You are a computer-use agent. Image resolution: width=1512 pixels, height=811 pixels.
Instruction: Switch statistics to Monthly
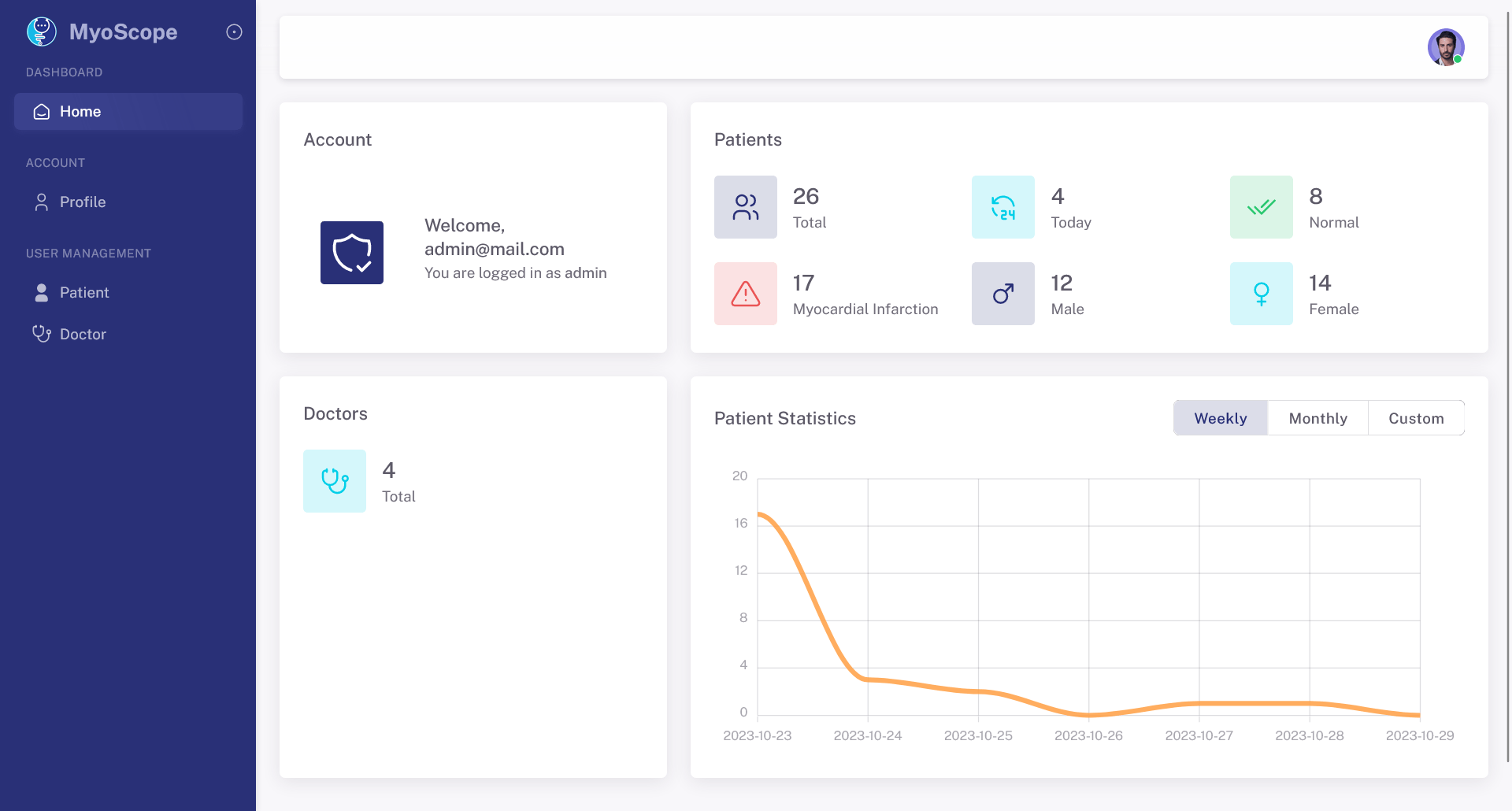1318,418
